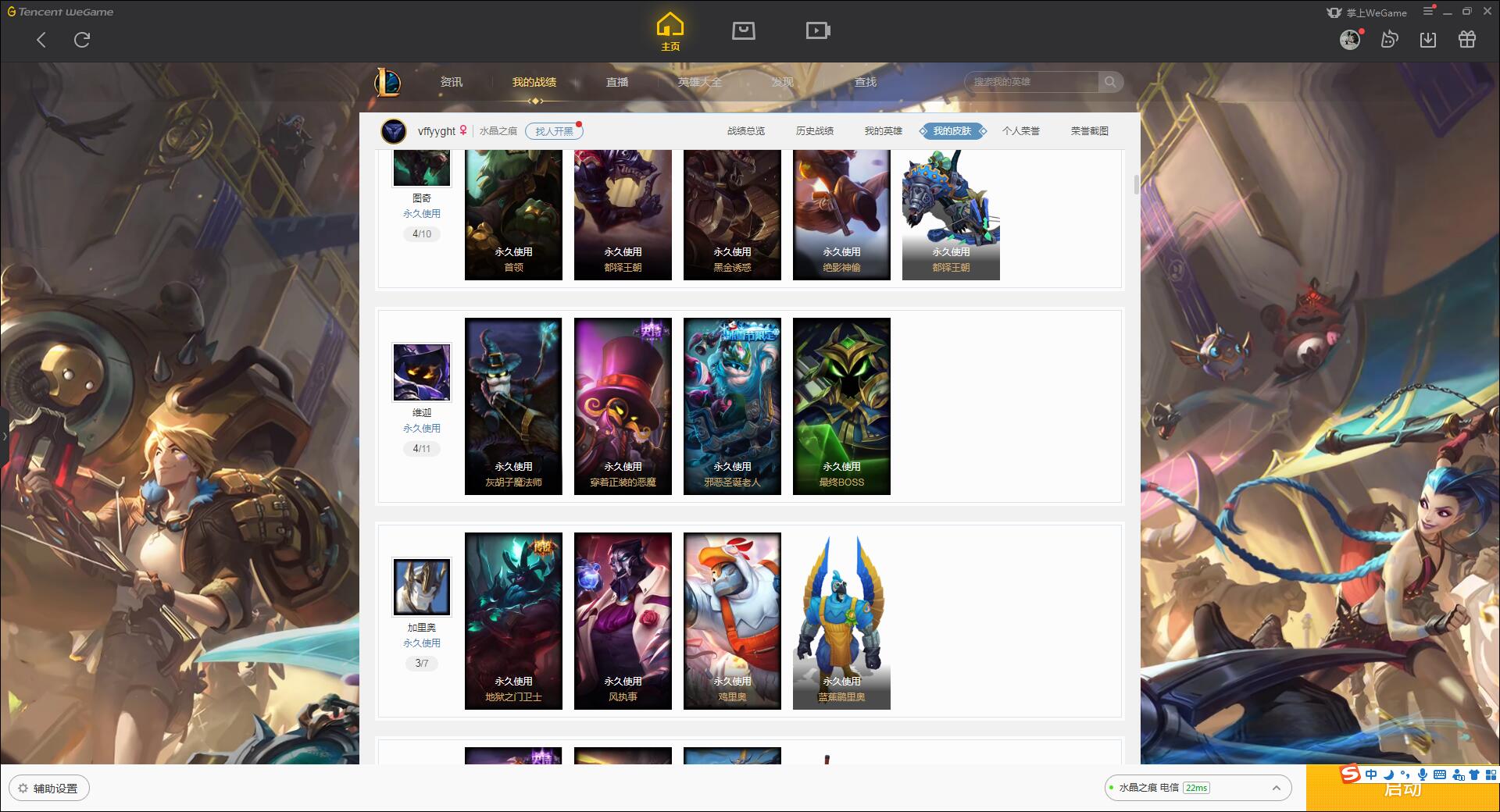This screenshot has height=812, width=1500.
Task: Open the gift box icon
Action: pyautogui.click(x=1467, y=39)
